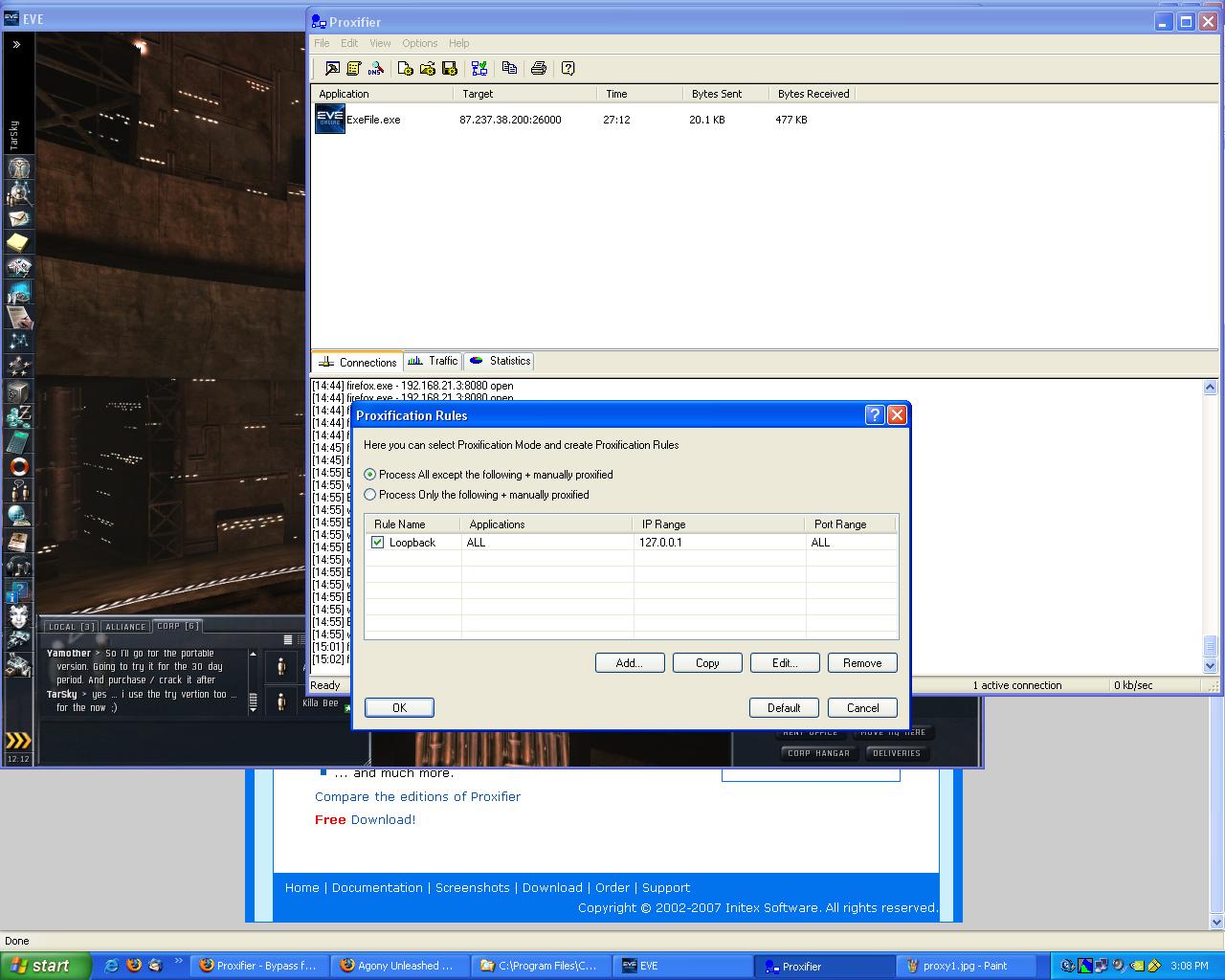Launch Internet Explorer from Quick Launch
The width and height of the screenshot is (1225, 980).
(x=111, y=966)
